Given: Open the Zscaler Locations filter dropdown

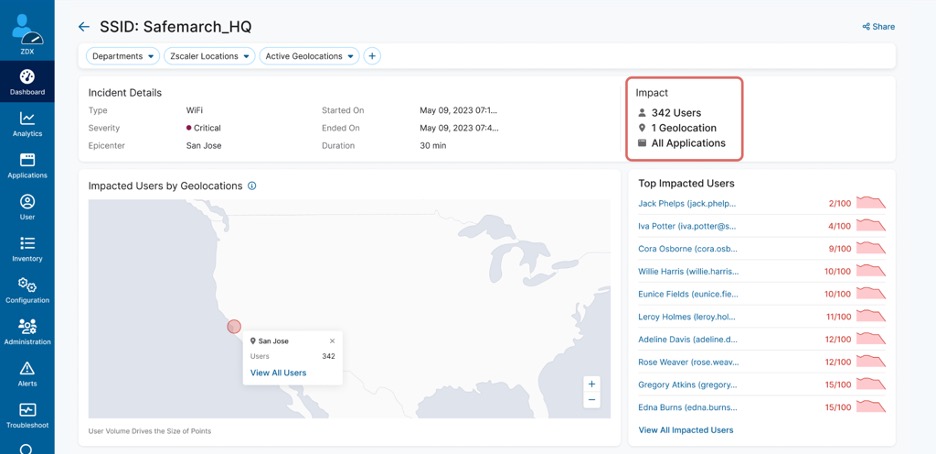Looking at the screenshot, I should (x=209, y=57).
